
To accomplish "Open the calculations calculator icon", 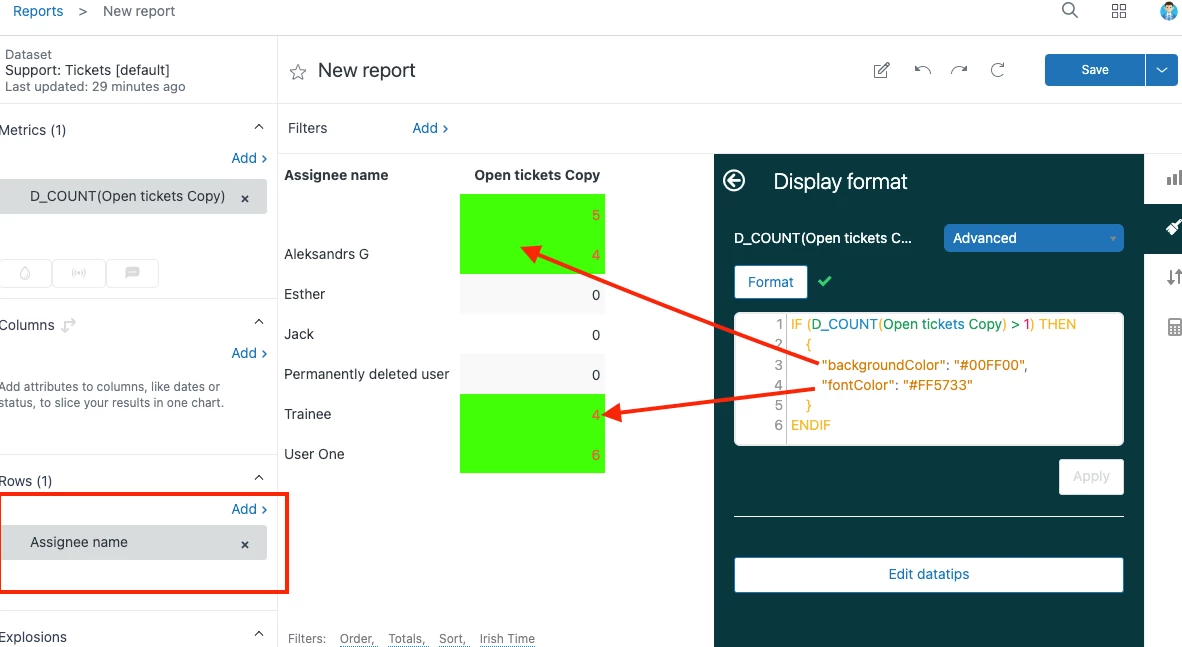I will [1174, 327].
